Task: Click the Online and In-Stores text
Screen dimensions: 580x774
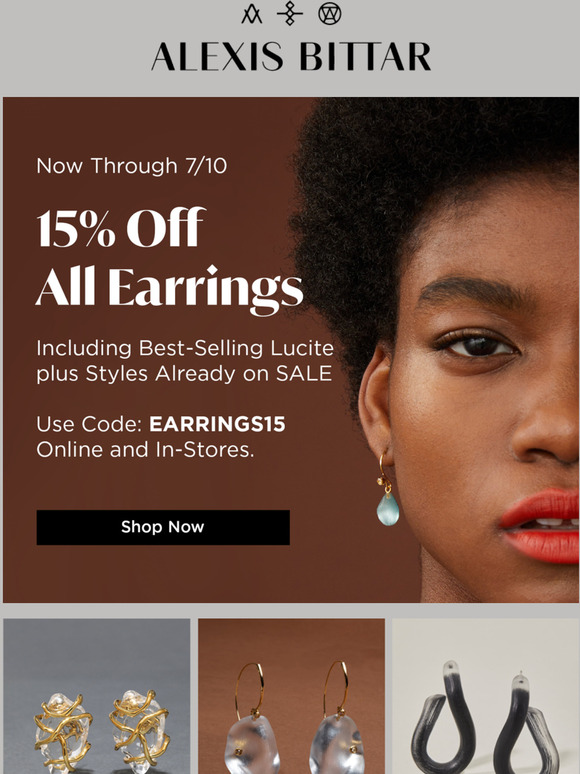Action: (x=145, y=450)
